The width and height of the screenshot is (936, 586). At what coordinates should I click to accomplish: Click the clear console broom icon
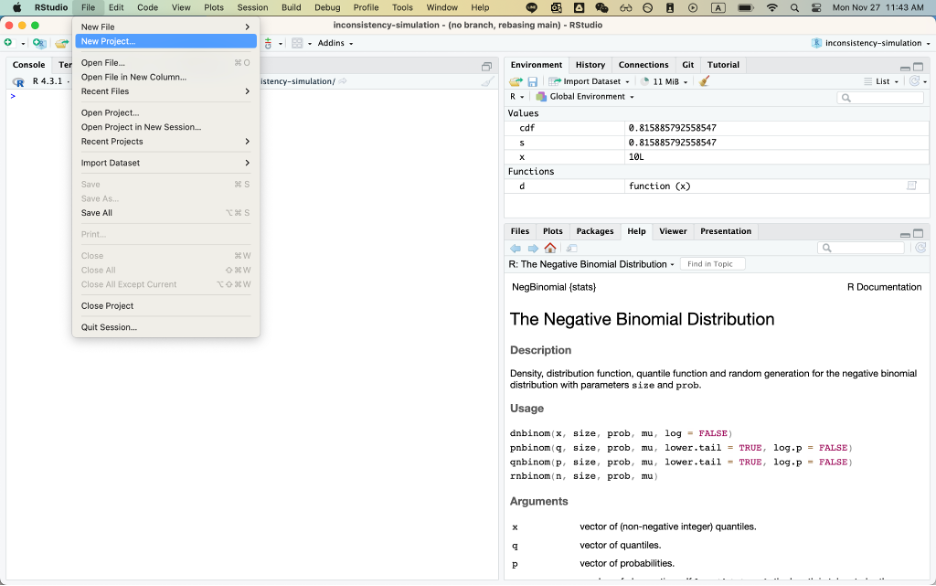coord(488,81)
